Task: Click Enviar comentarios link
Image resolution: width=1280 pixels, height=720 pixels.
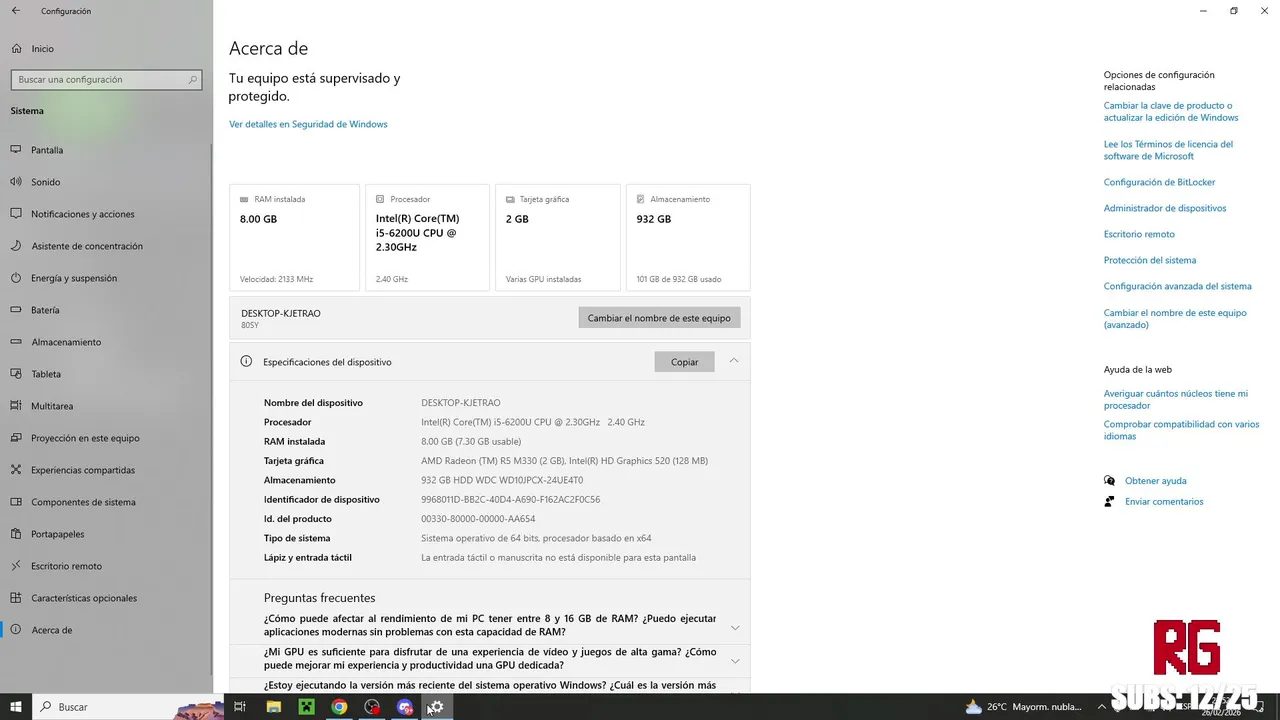Action: click(1164, 502)
